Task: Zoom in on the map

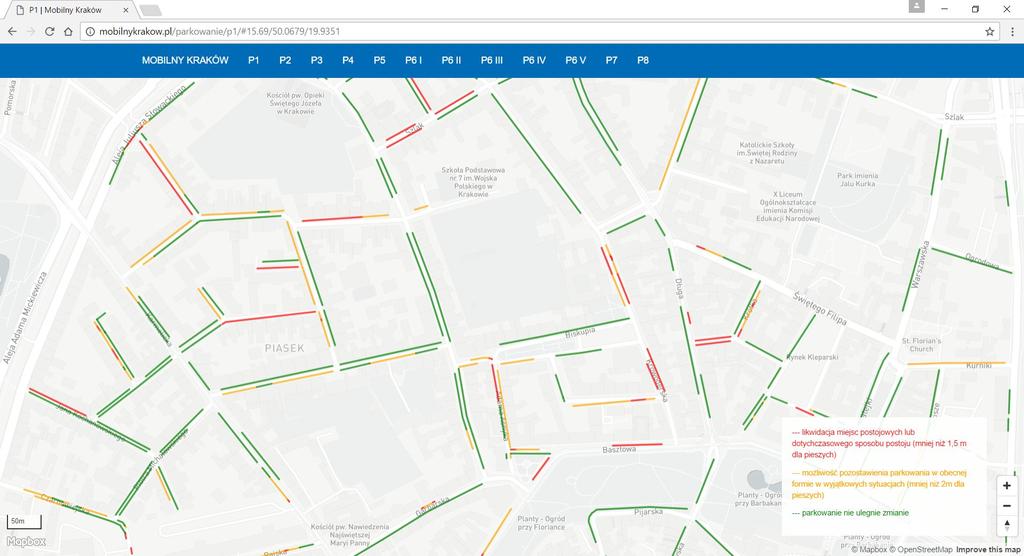Action: 1006,485
